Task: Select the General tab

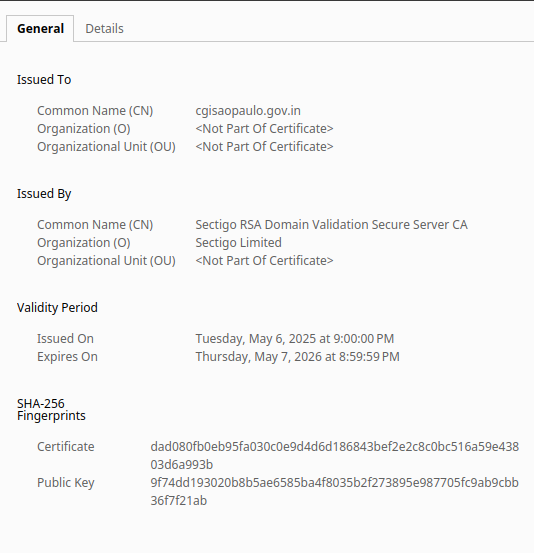Action: point(40,29)
